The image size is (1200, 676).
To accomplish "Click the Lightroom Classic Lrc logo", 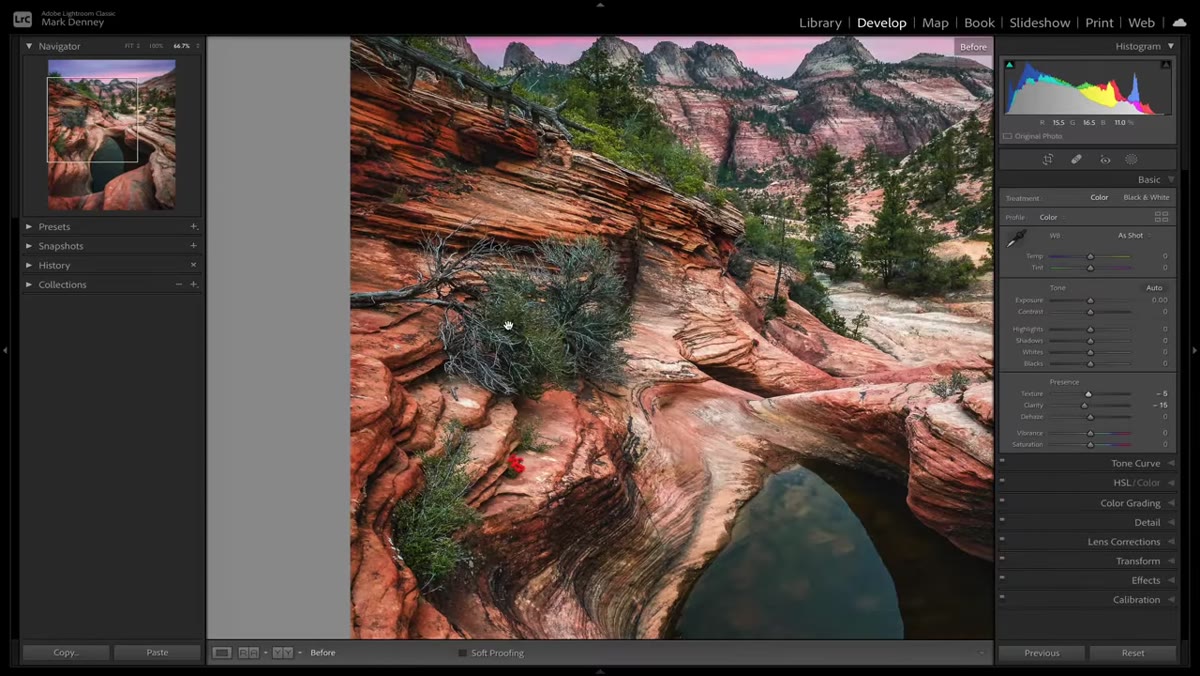I will click(22, 19).
